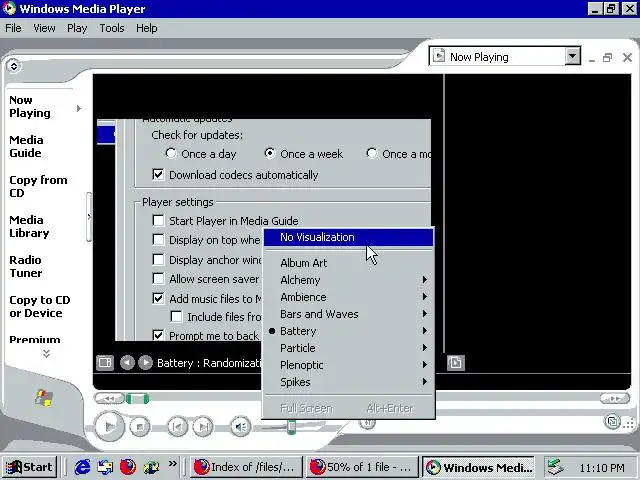Open the View menu

(44, 28)
